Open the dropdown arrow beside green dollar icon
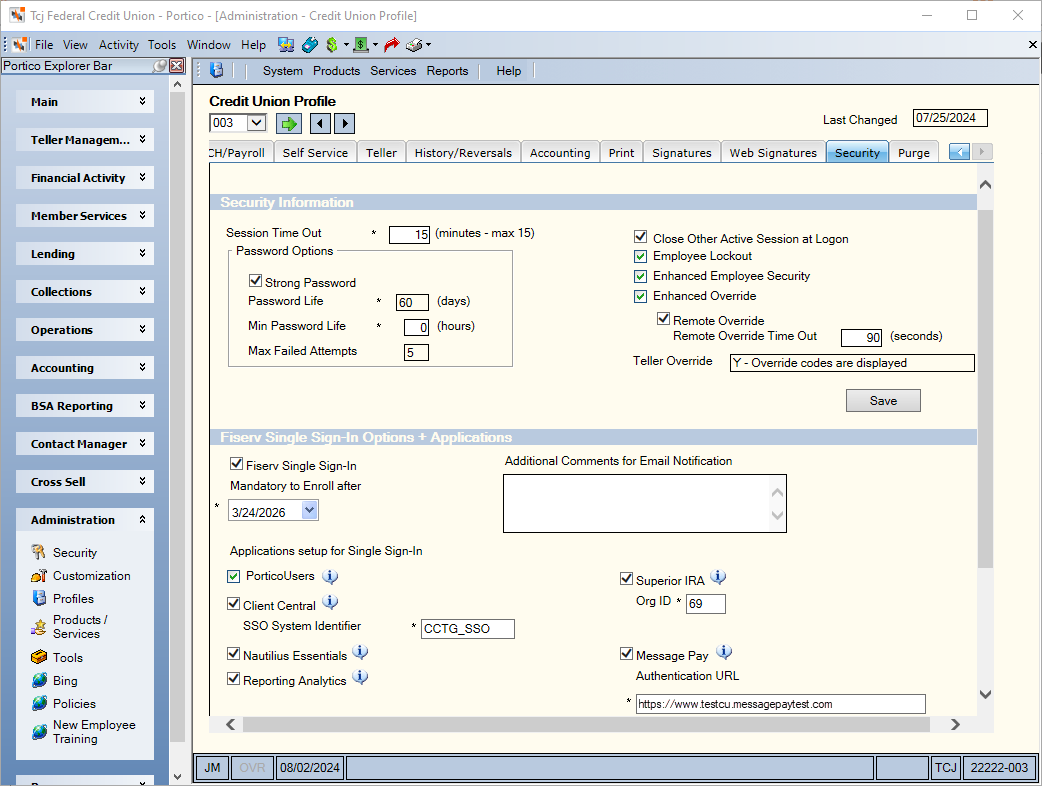The image size is (1042, 786). 346,45
